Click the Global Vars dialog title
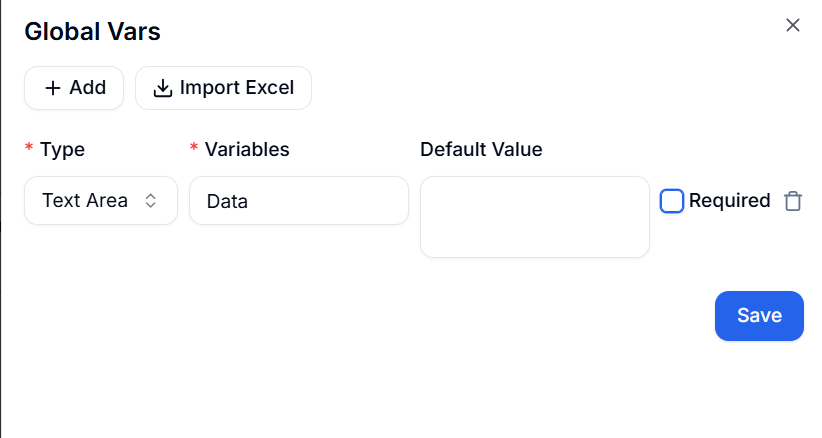822x438 pixels. tap(92, 31)
